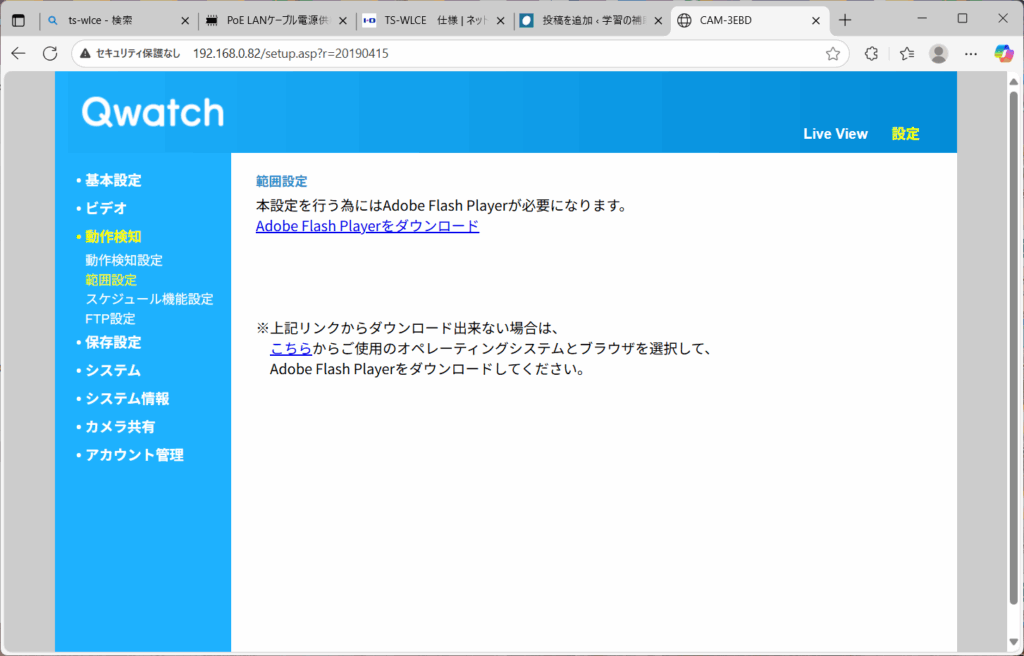Click the page vertical scrollbar
The height and width of the screenshot is (656, 1024).
point(1014,350)
